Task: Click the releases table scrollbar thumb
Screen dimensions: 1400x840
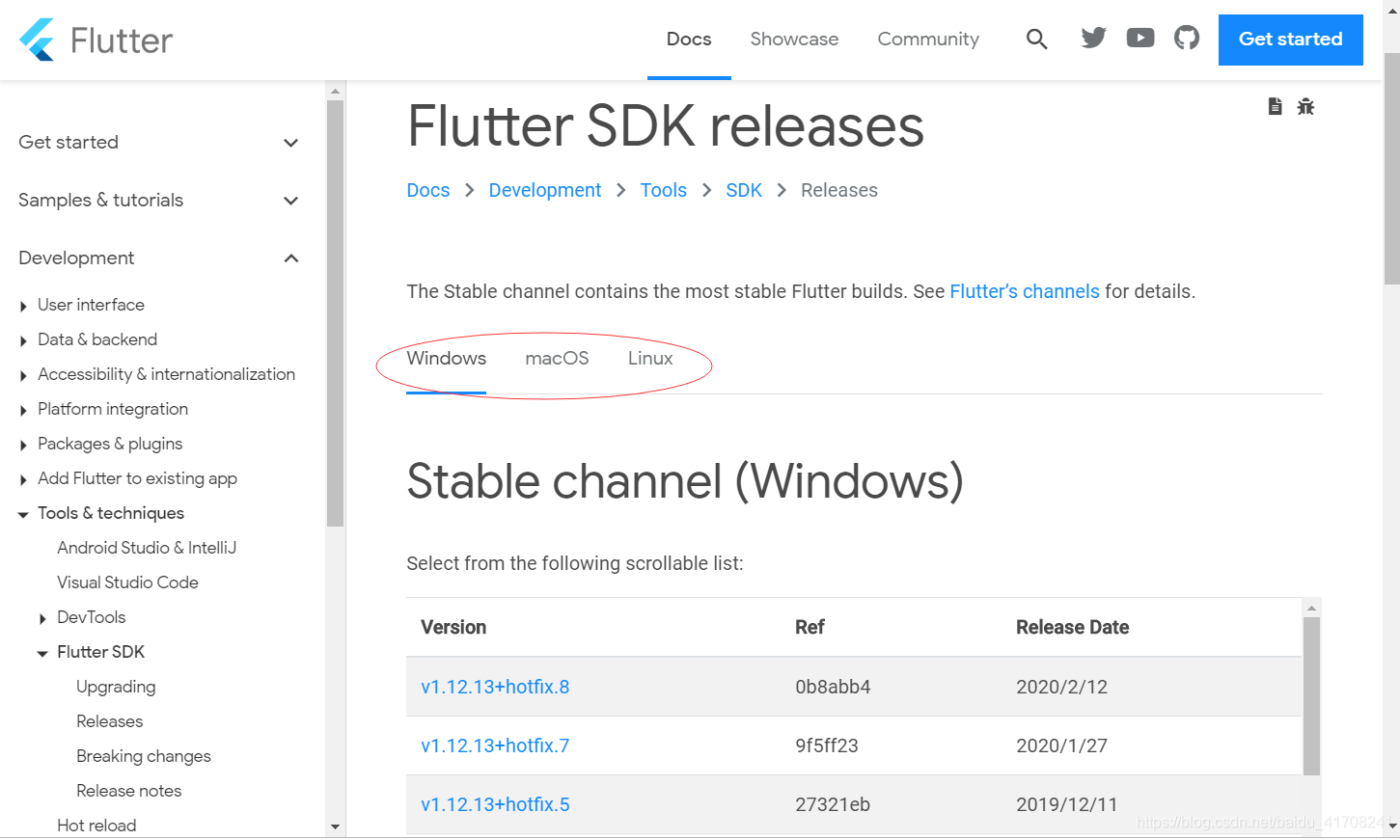Action: (1311, 696)
